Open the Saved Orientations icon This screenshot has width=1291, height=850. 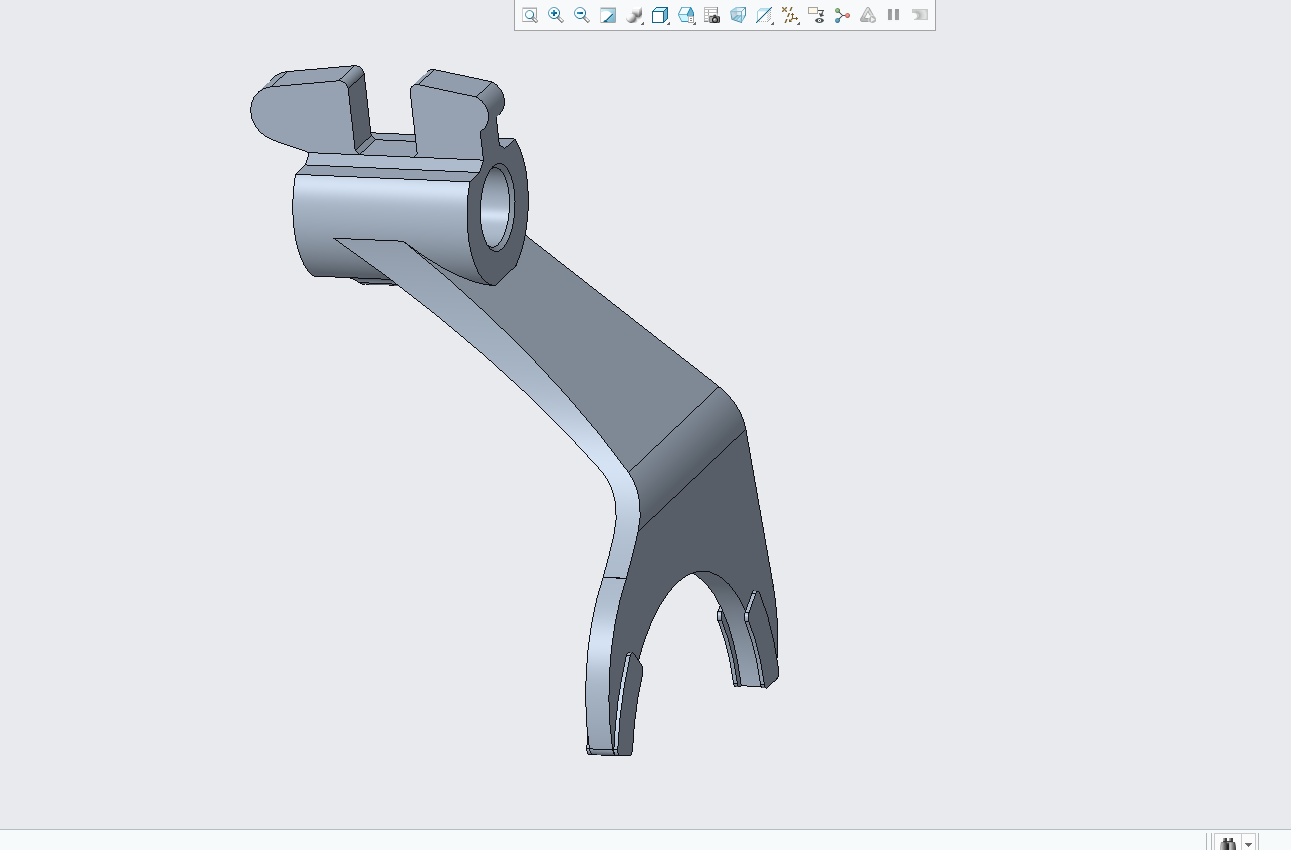(686, 15)
